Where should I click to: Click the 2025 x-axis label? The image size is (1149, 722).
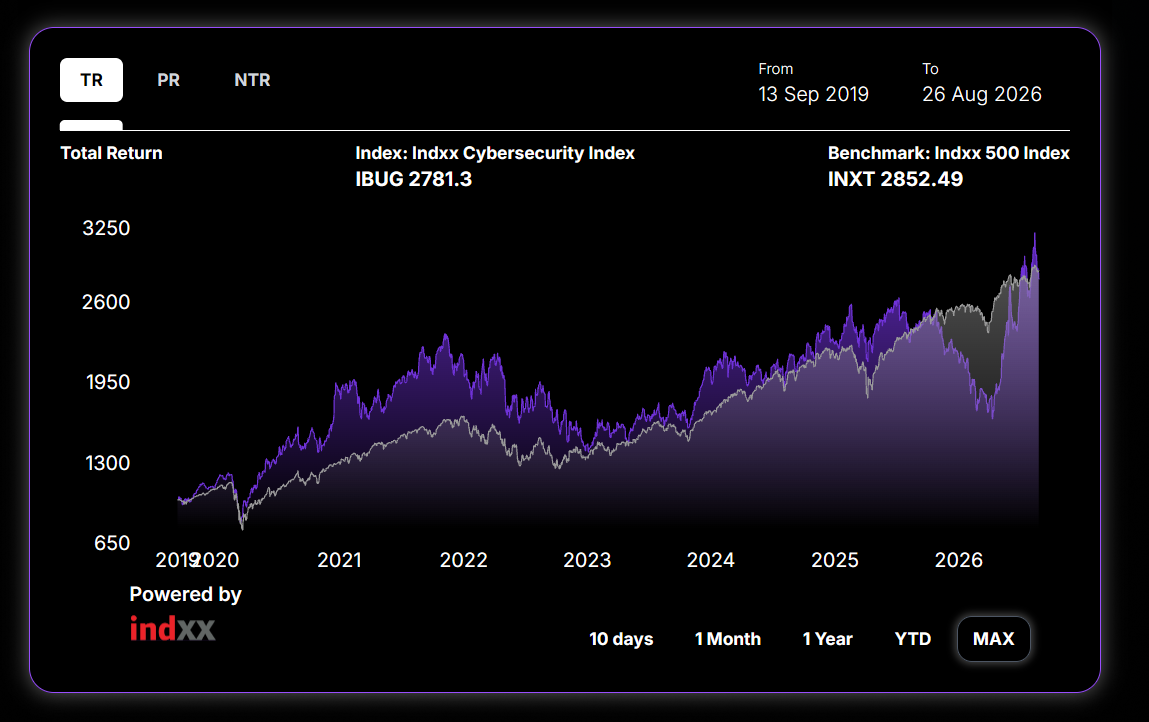[x=835, y=560]
